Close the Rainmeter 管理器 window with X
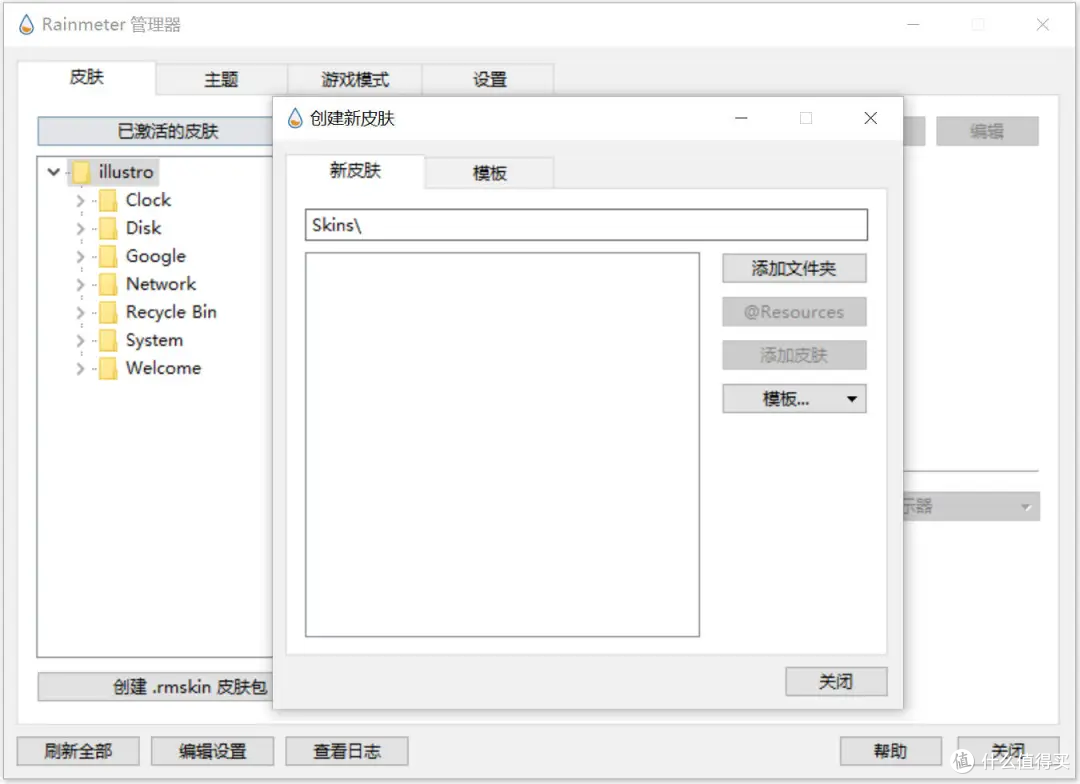1080x784 pixels. 1043,25
